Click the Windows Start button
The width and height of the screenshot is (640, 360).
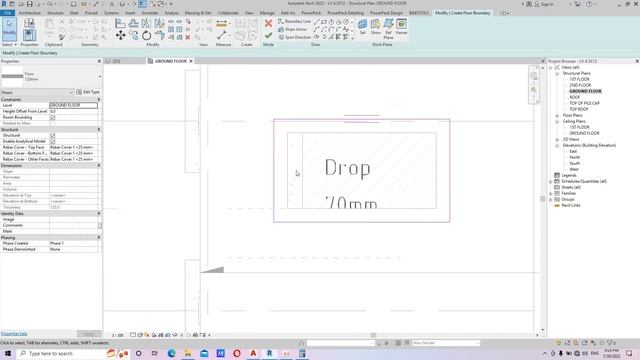(x=8, y=353)
